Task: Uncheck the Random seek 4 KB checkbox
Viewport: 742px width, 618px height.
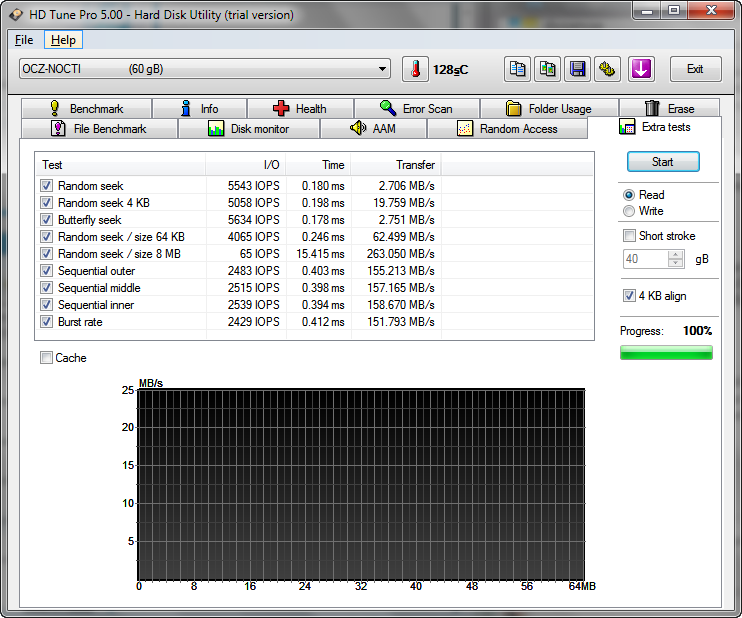Action: tap(46, 203)
